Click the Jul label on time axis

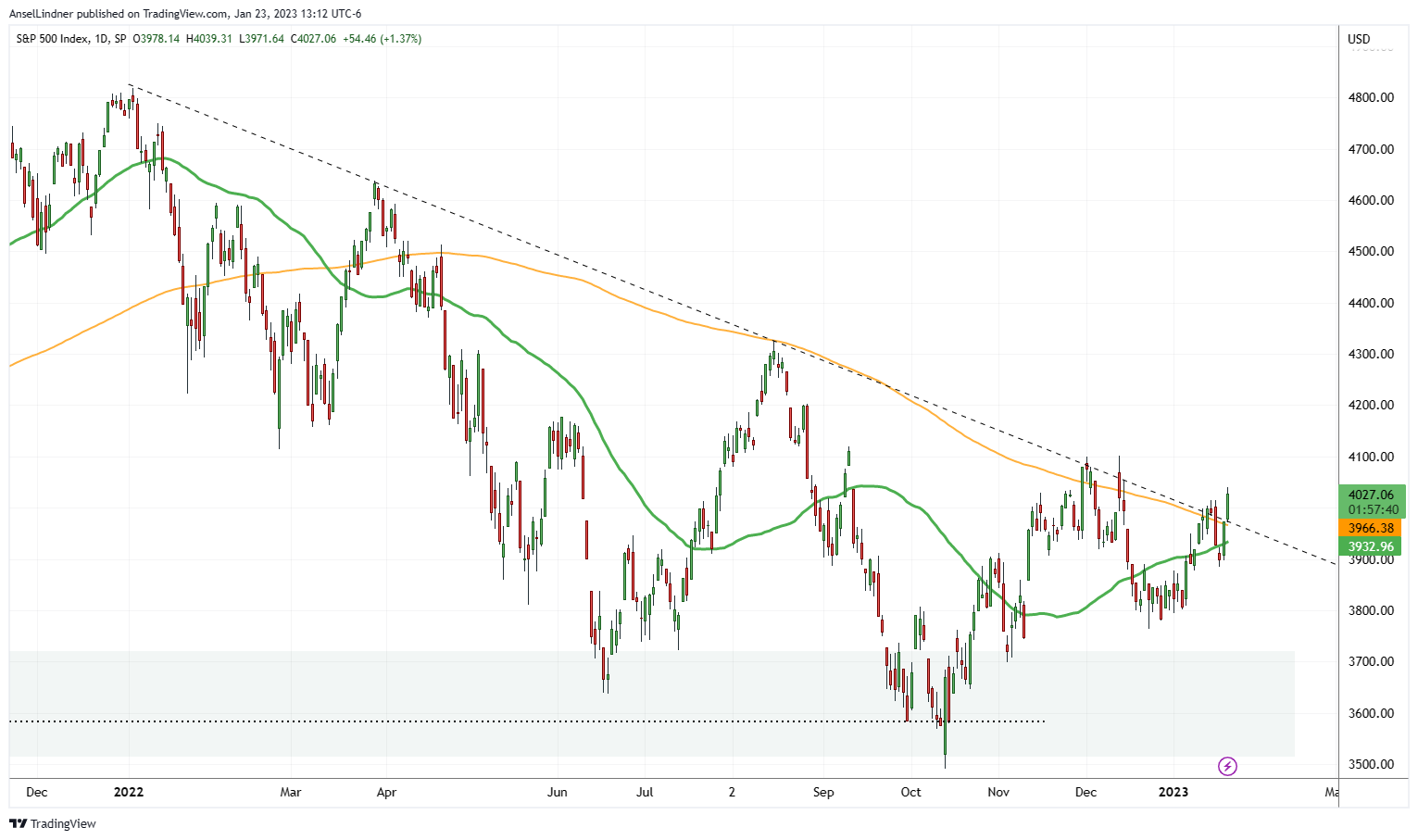[645, 792]
